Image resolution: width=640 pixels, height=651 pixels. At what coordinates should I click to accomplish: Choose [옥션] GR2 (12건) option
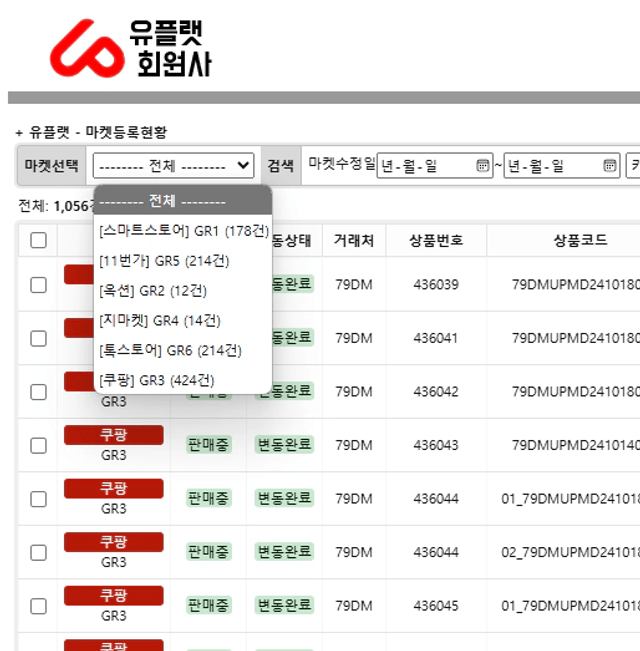point(183,291)
